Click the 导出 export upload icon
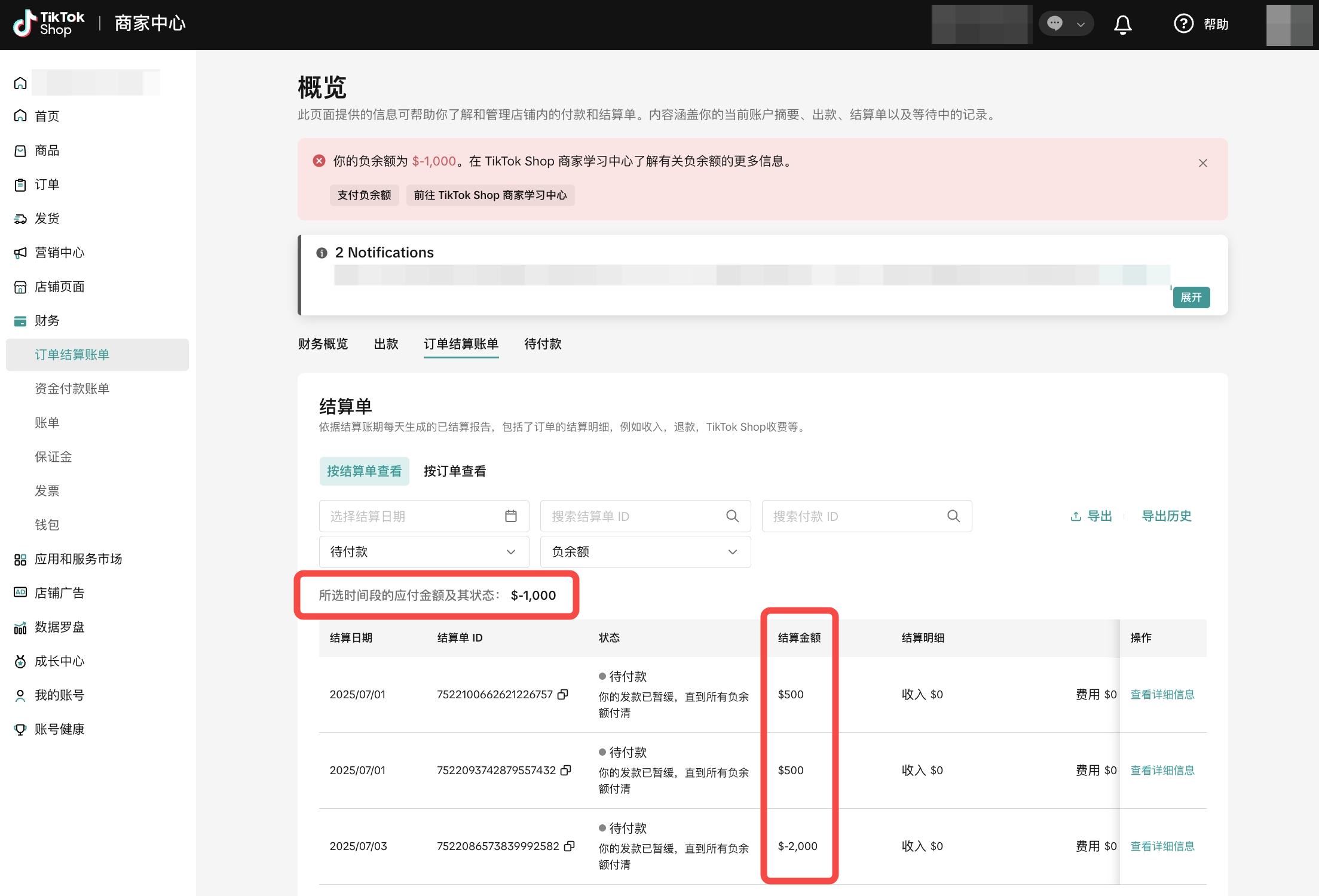The width and height of the screenshot is (1319, 896). pos(1076,516)
